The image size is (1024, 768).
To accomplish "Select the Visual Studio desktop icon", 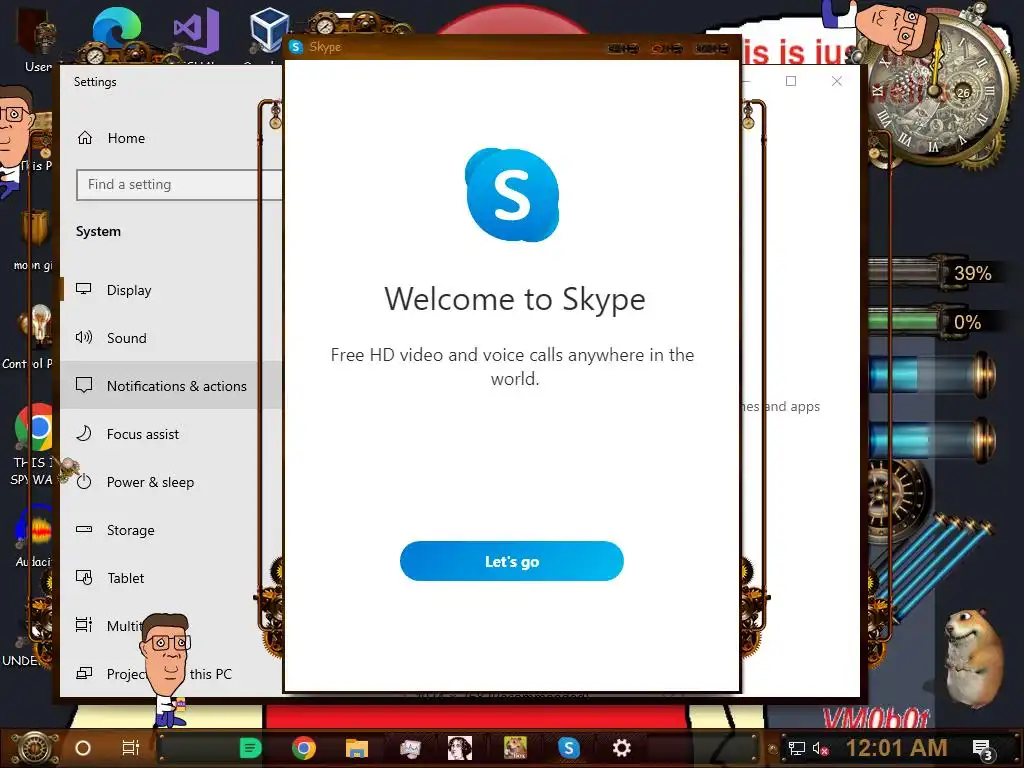I will [196, 31].
